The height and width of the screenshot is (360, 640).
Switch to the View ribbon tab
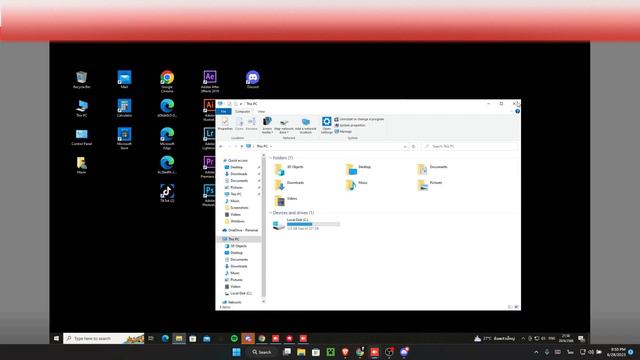[261, 111]
